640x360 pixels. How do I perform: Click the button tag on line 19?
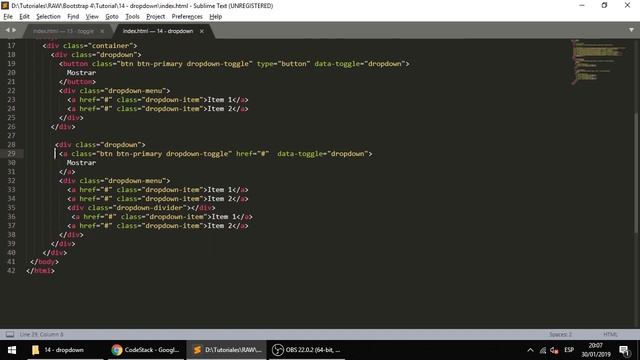[76, 64]
